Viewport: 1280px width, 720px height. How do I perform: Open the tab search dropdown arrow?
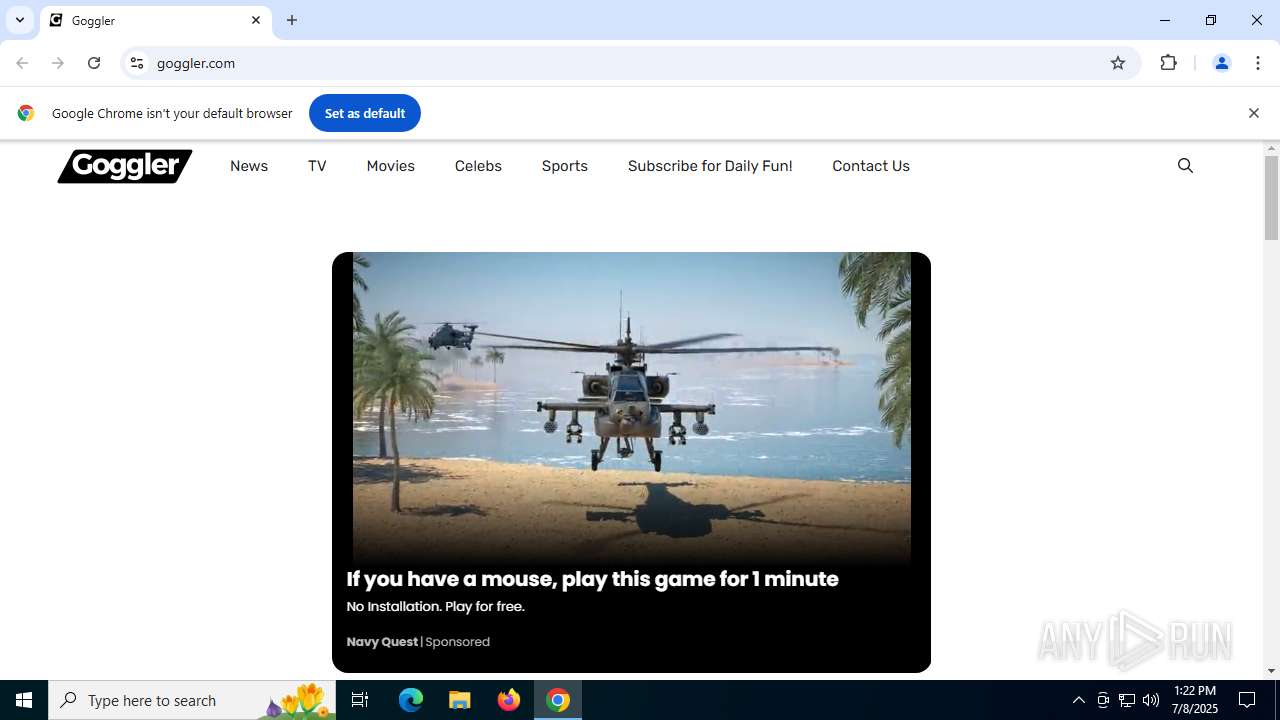pos(20,20)
